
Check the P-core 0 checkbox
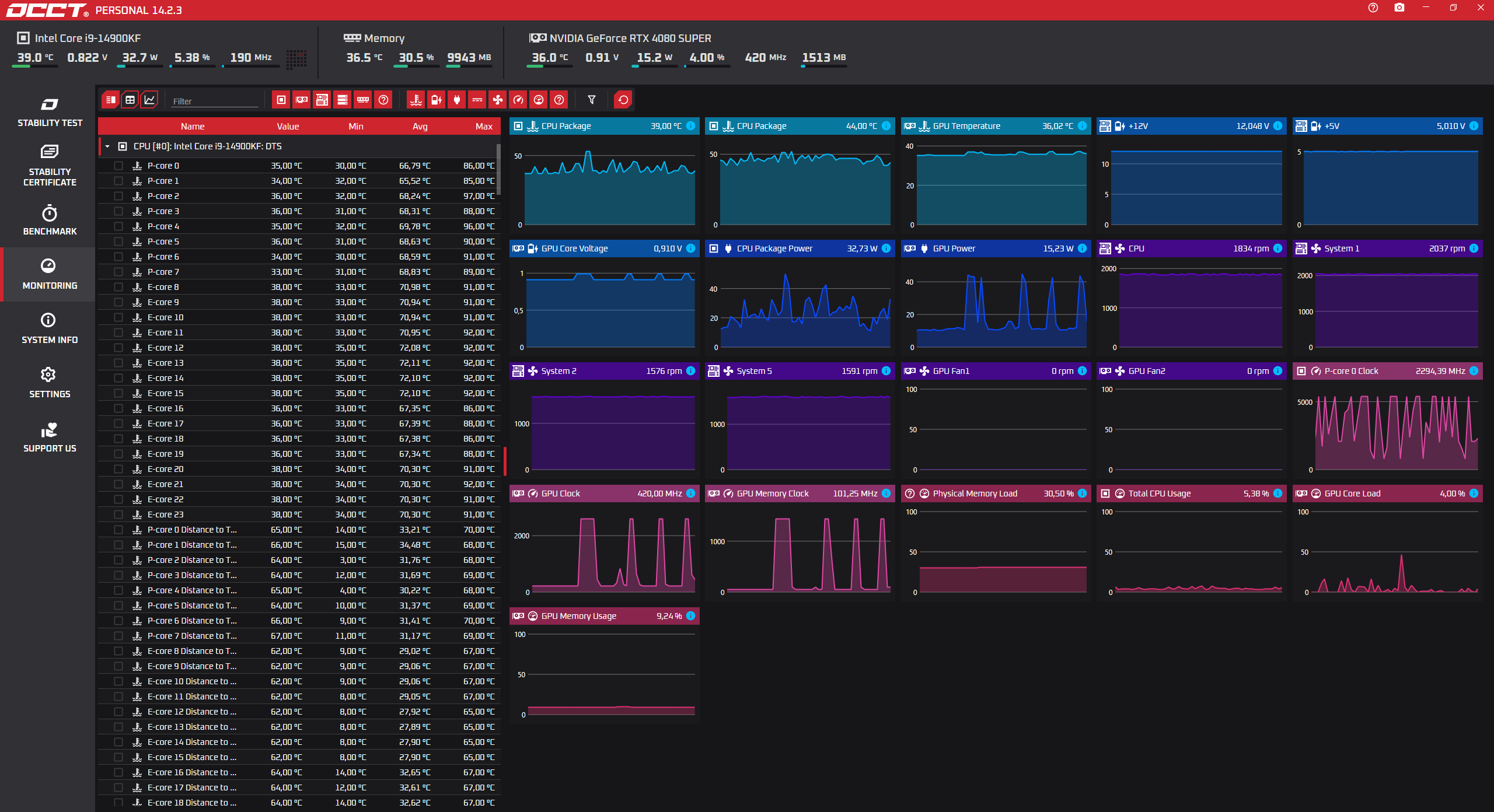(118, 166)
